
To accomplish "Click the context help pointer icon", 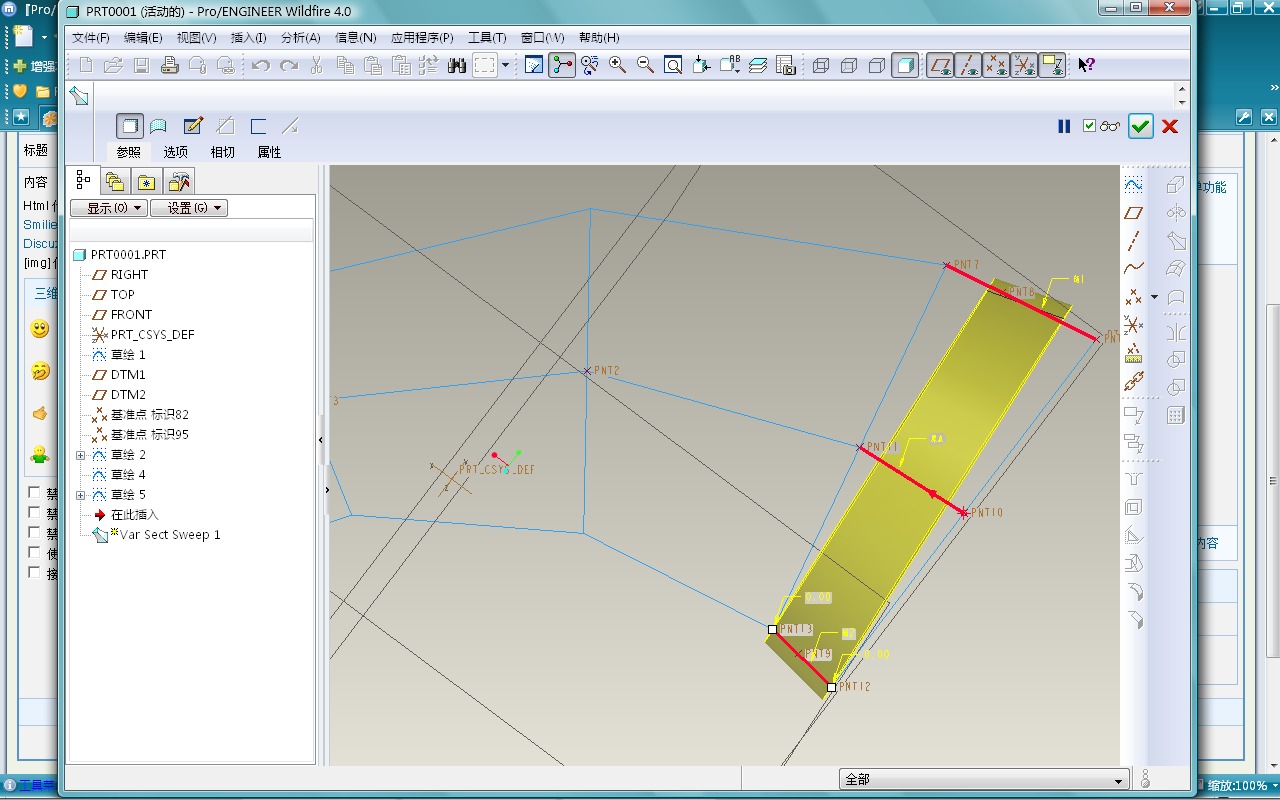I will click(1087, 66).
